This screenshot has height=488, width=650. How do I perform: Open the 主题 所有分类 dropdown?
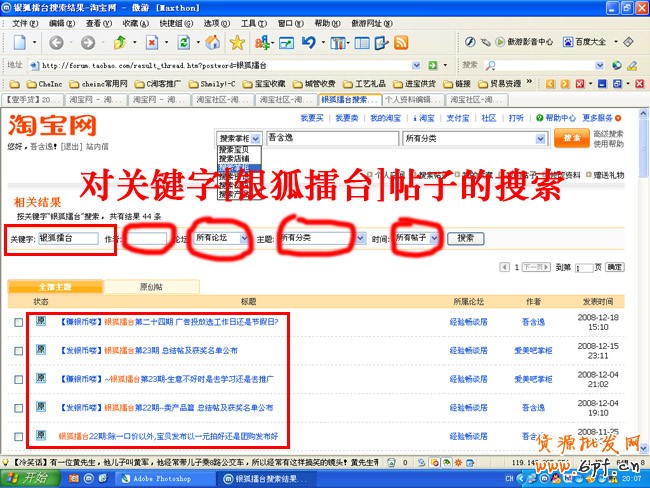(x=322, y=238)
